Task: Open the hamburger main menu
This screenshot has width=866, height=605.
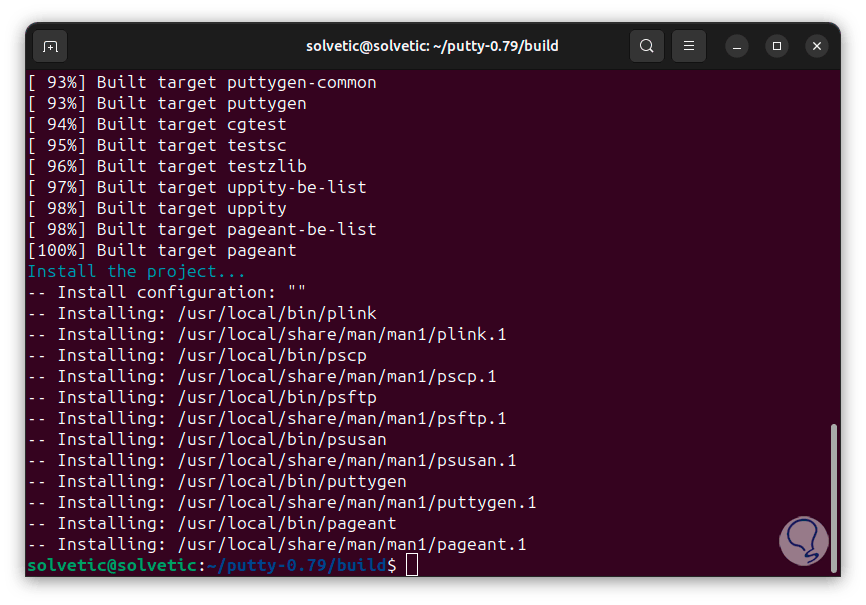Action: click(688, 46)
